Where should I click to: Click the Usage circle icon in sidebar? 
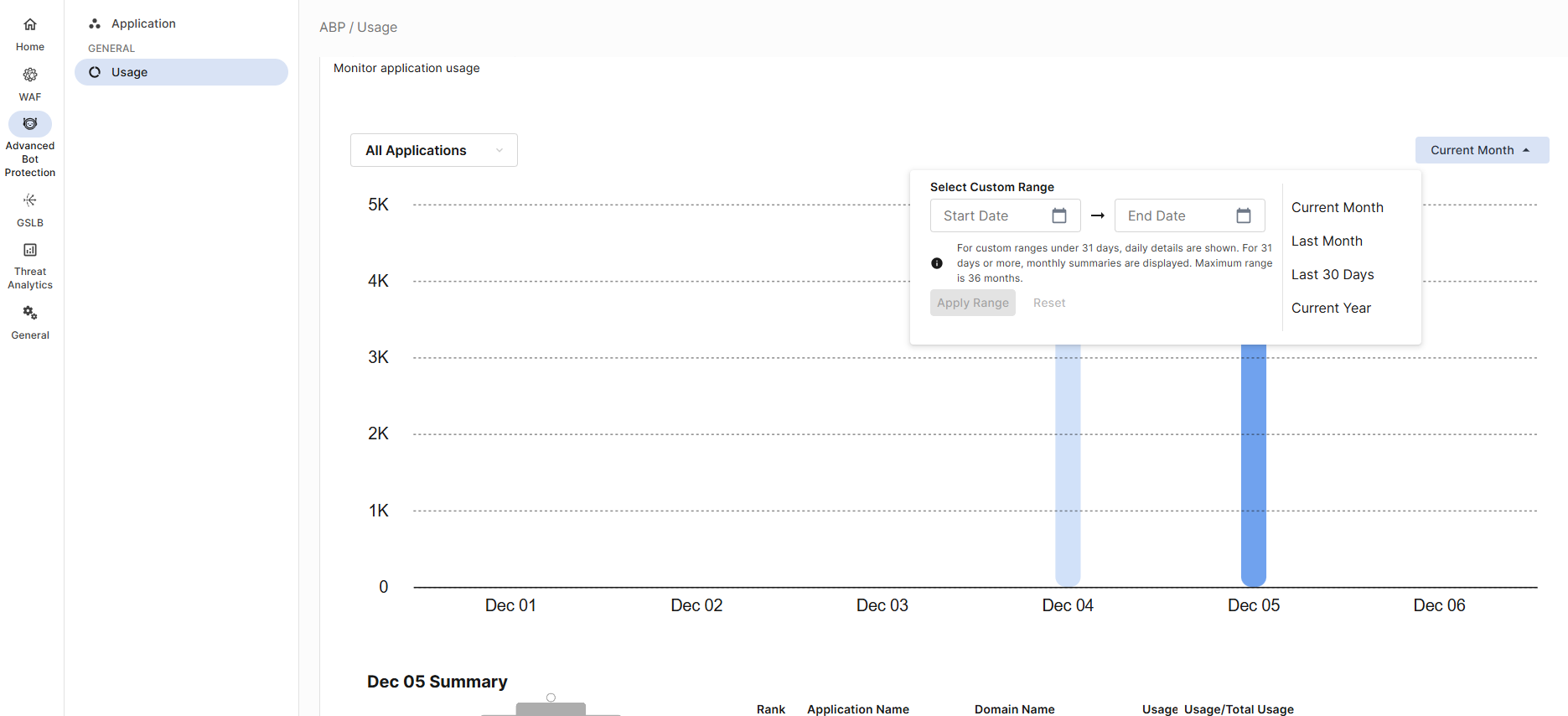tap(95, 72)
